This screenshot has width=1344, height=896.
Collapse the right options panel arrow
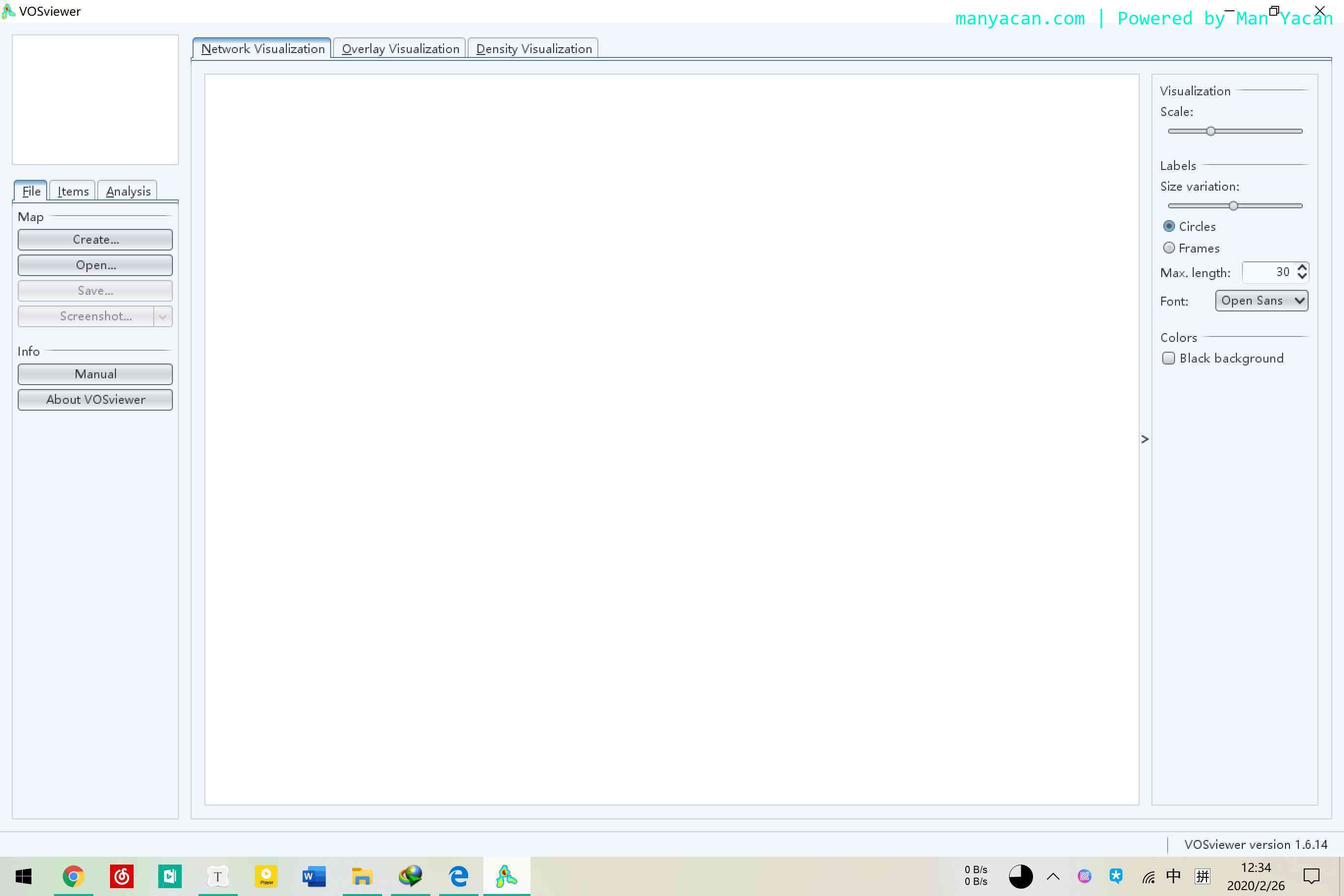pos(1145,439)
